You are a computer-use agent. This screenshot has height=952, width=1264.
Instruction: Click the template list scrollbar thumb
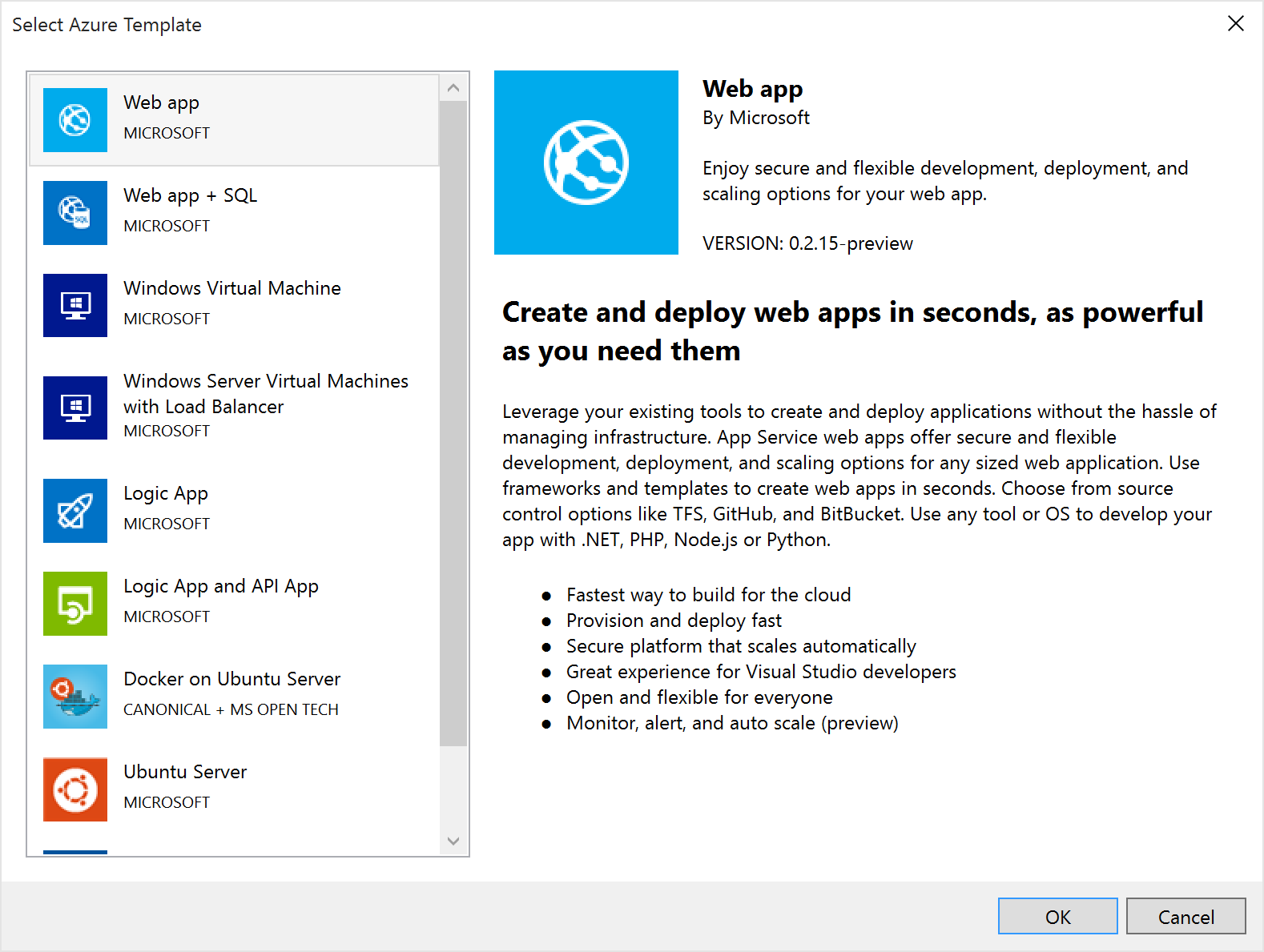coord(453,424)
